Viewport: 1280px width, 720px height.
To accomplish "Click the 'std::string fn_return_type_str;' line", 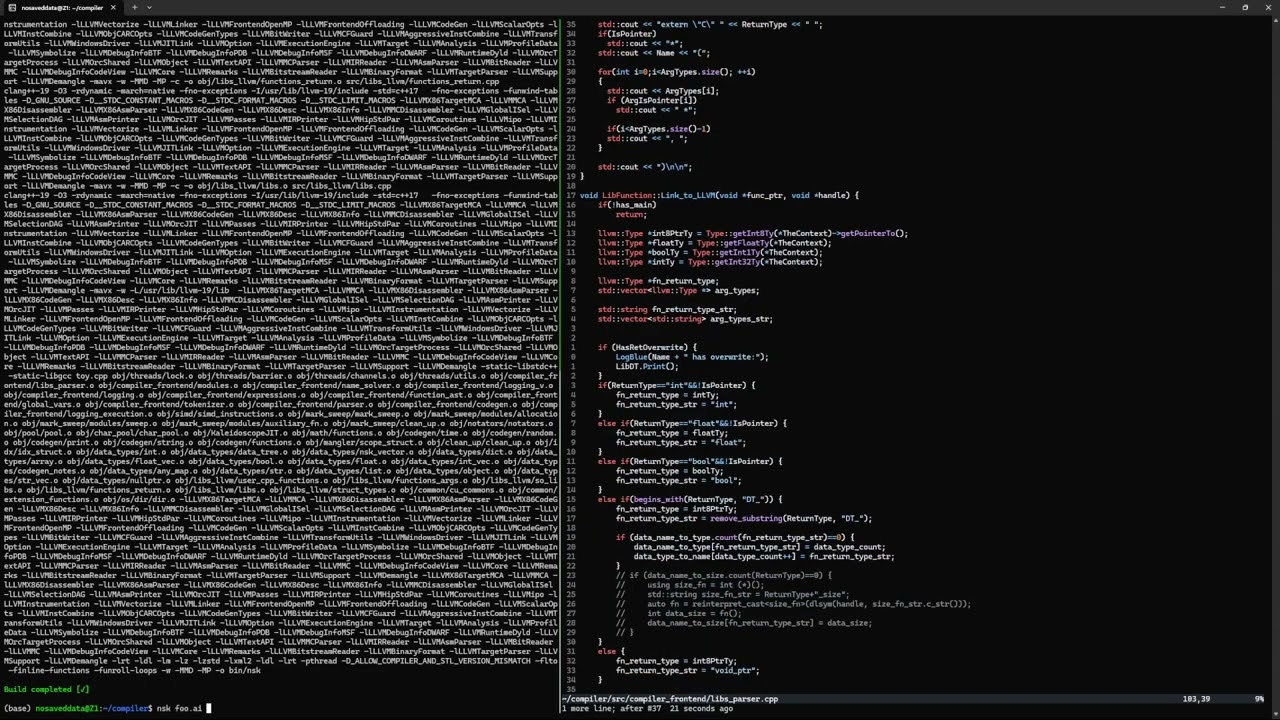I will [x=667, y=309].
